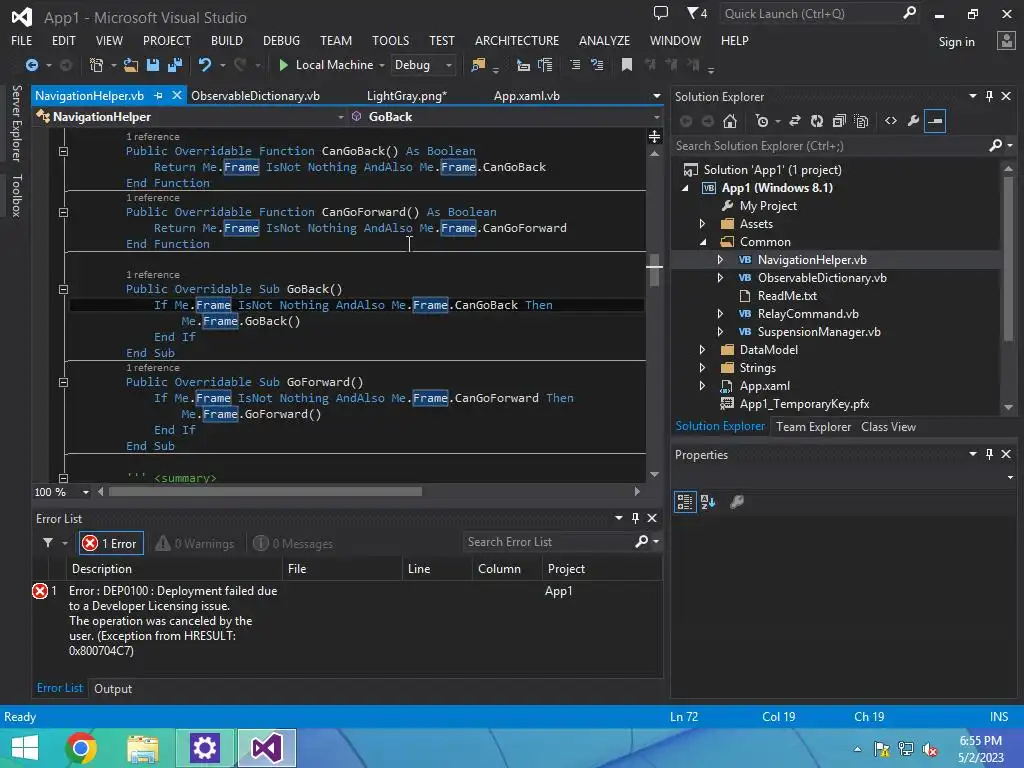Click the New Project toolbar icon

(x=96, y=65)
